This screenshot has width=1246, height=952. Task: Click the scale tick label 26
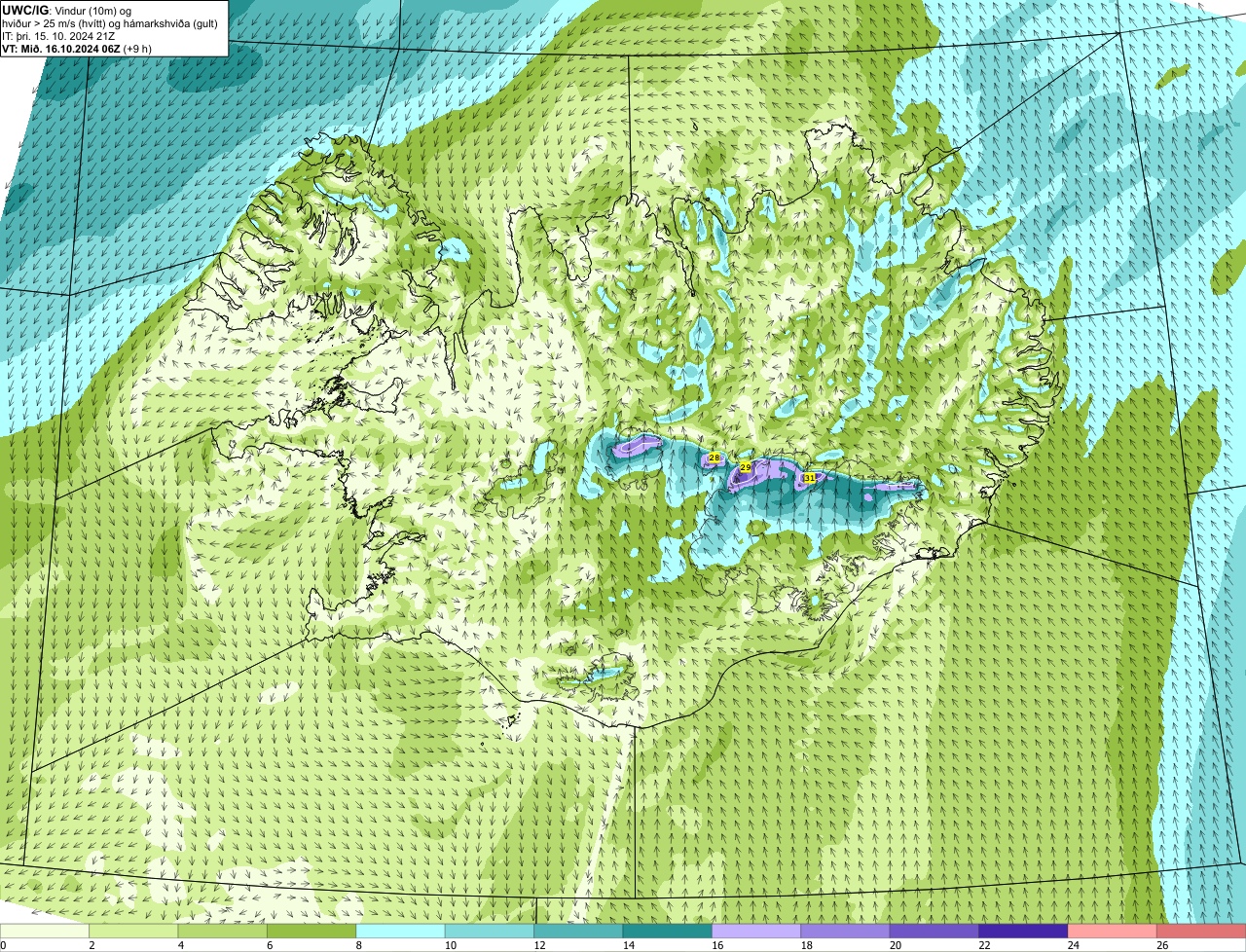pyautogui.click(x=1162, y=945)
